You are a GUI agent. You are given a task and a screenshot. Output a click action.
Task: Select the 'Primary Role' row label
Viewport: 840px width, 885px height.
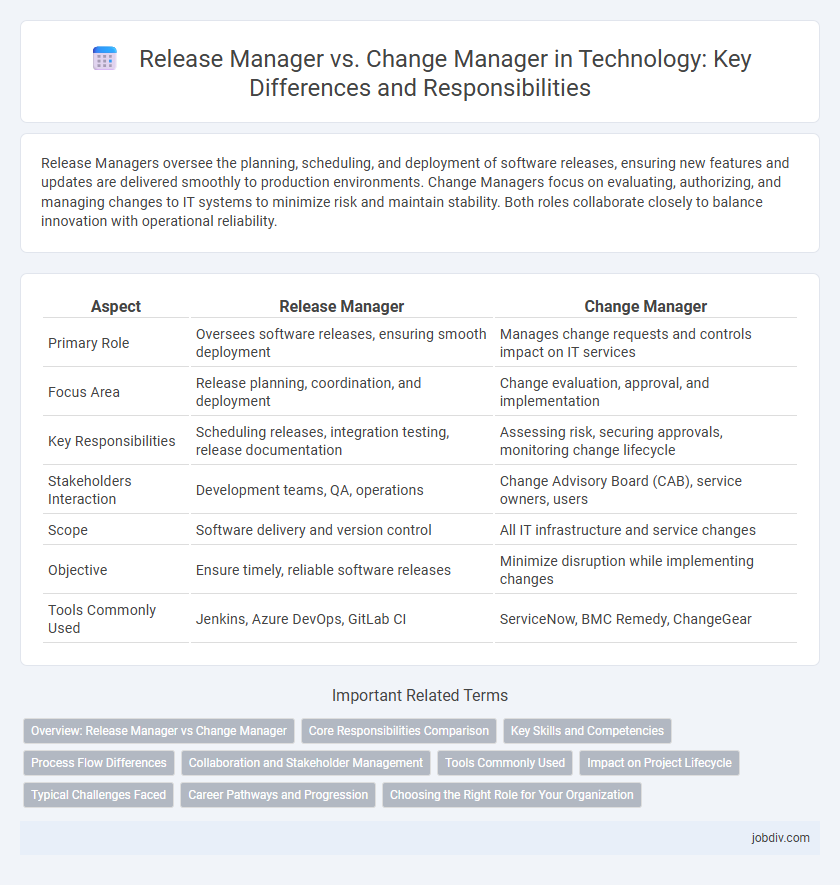coord(88,343)
